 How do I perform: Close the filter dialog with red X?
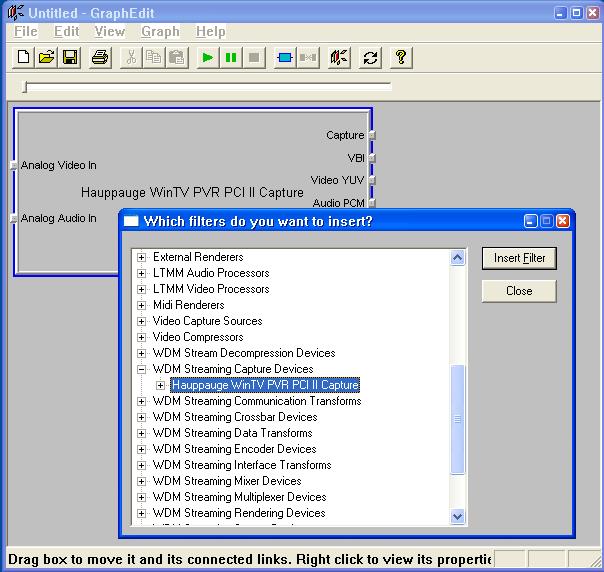pyautogui.click(x=562, y=221)
